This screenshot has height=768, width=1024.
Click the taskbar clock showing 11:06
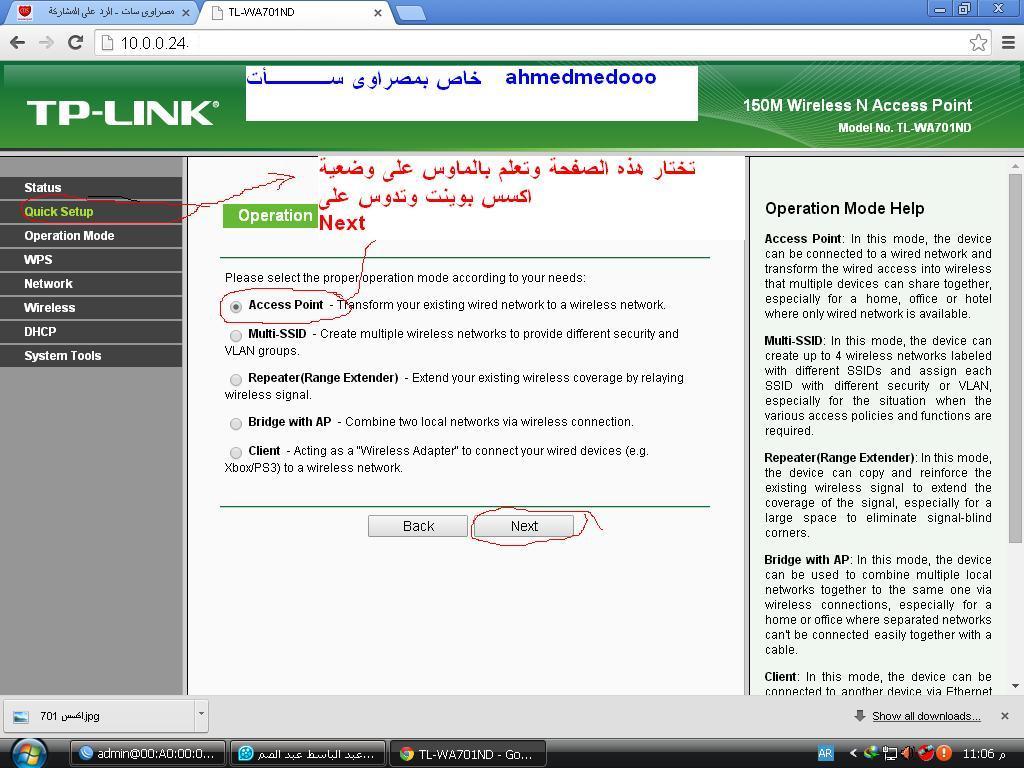click(x=984, y=754)
